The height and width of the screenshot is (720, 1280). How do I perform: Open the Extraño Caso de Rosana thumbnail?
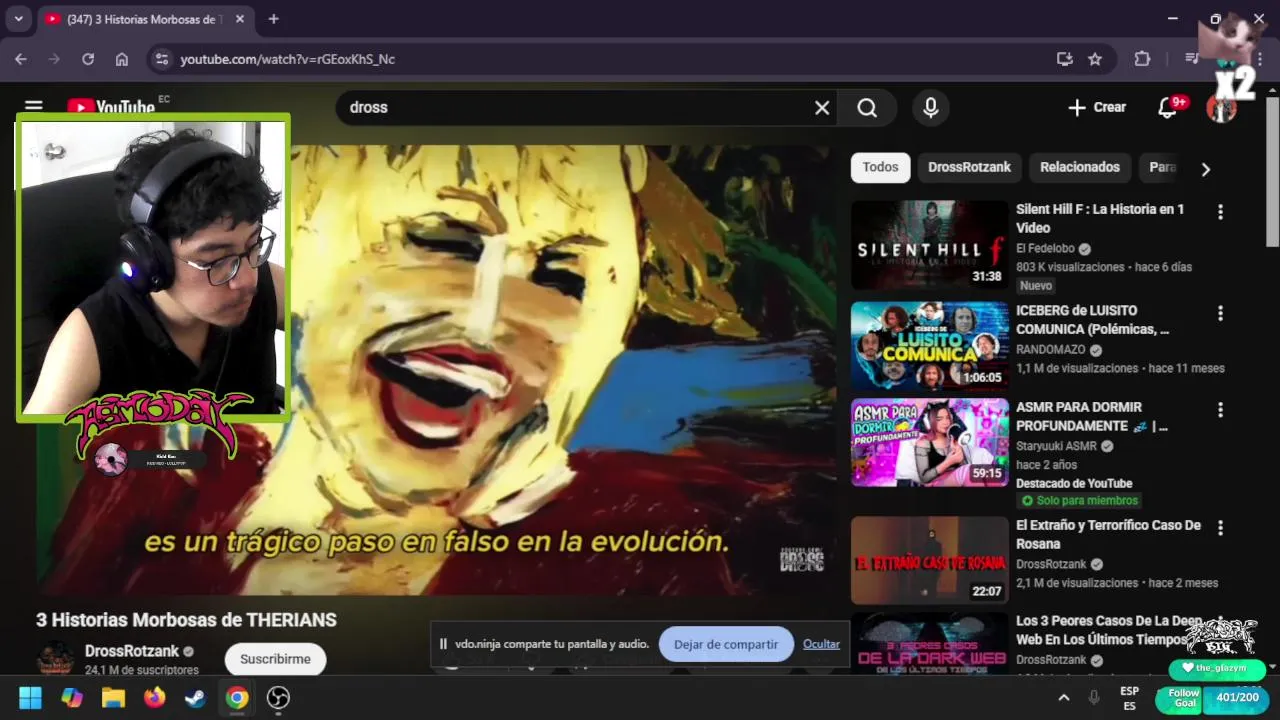930,560
